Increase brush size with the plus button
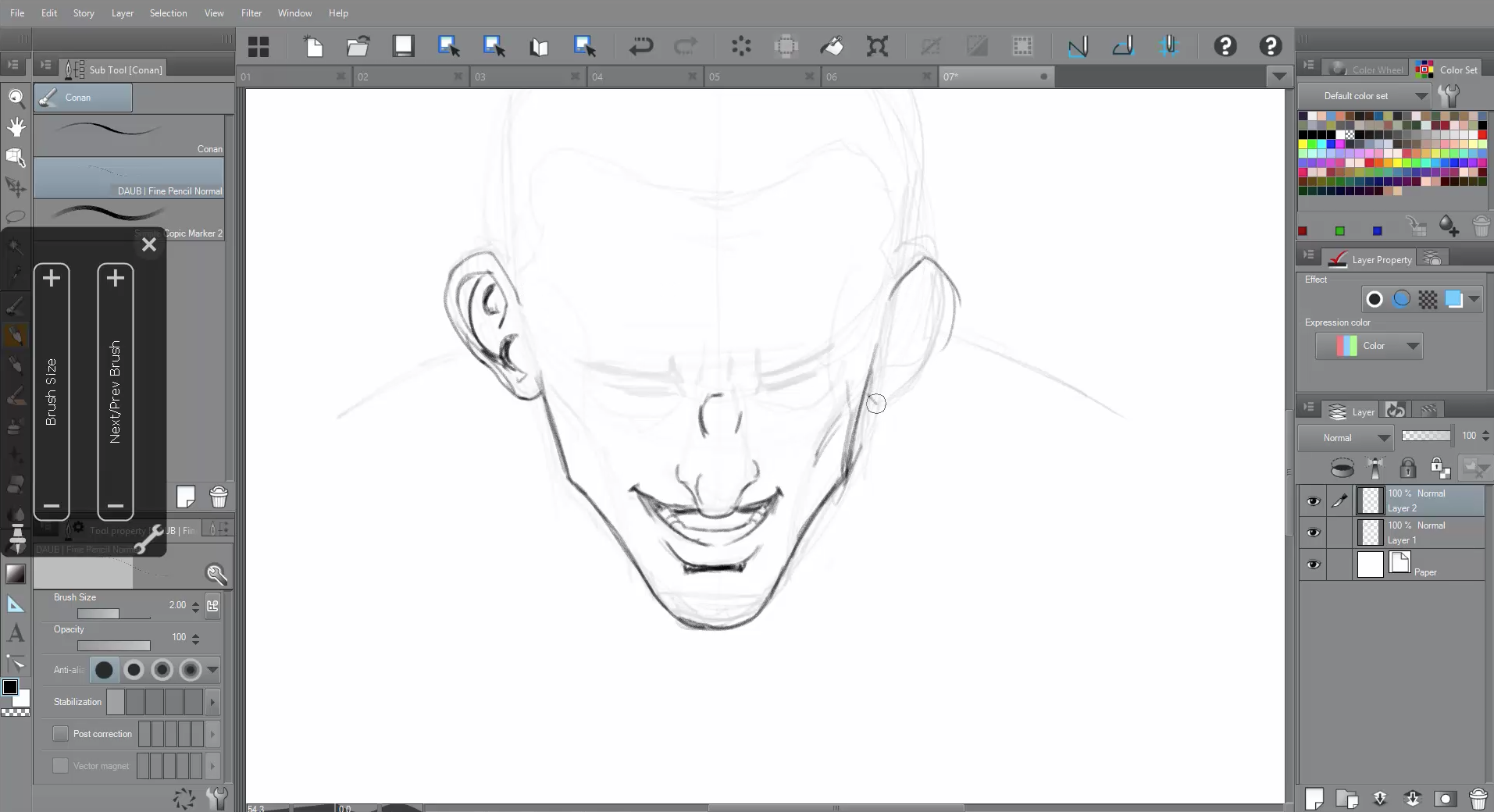 tap(52, 278)
